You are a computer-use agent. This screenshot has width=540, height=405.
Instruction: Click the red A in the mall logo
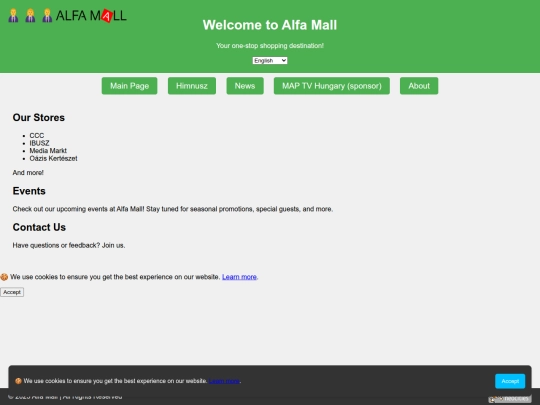107,16
